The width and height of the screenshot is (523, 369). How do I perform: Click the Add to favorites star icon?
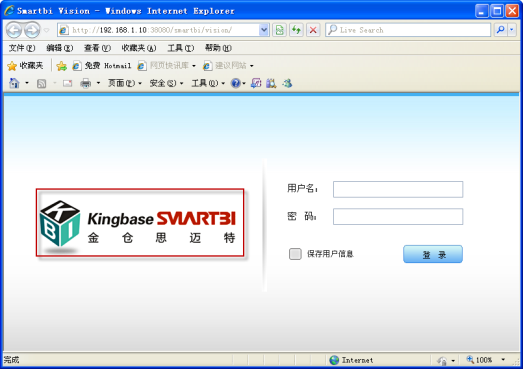(61, 66)
